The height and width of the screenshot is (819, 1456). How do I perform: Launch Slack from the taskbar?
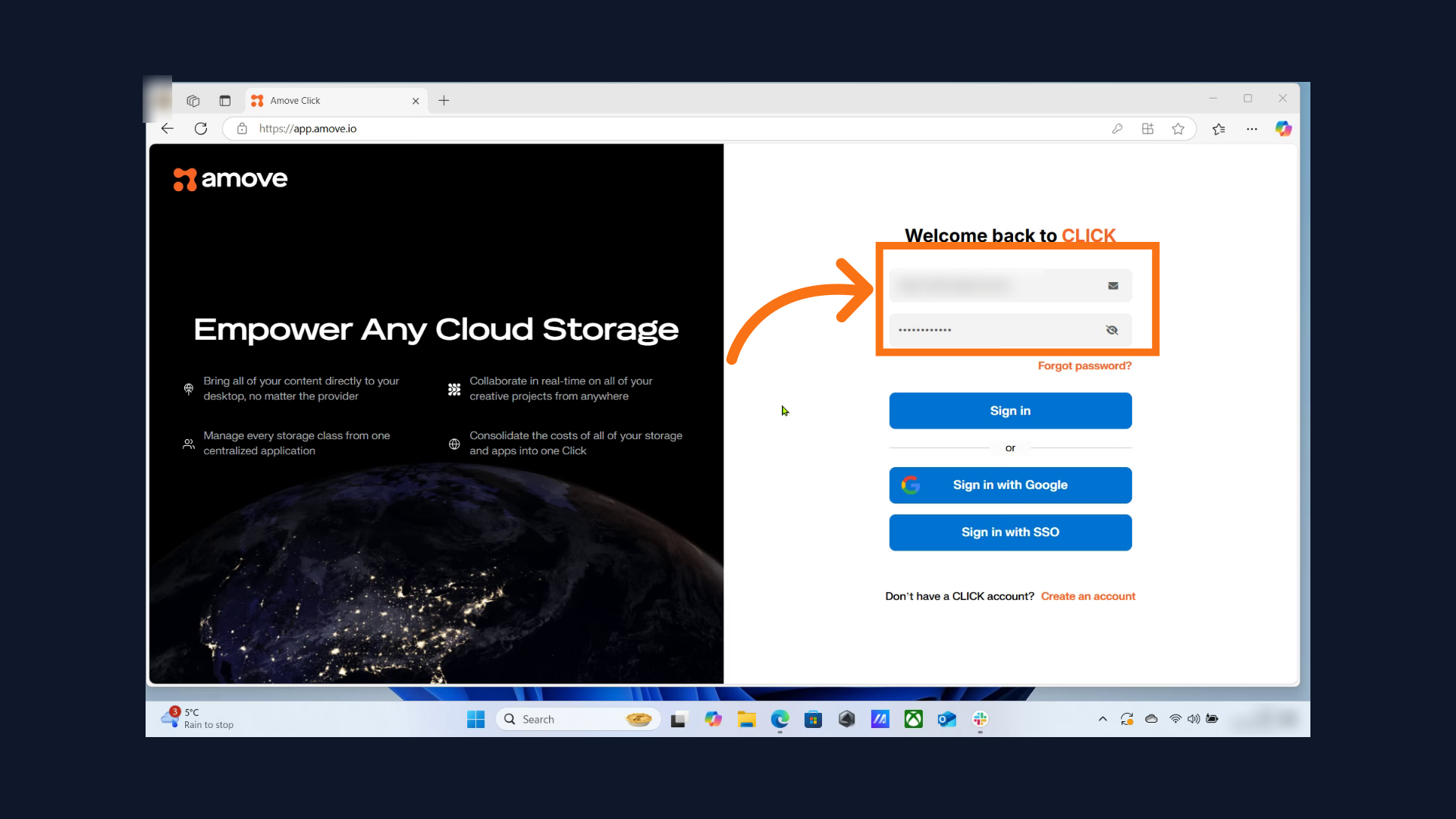pyautogui.click(x=980, y=719)
